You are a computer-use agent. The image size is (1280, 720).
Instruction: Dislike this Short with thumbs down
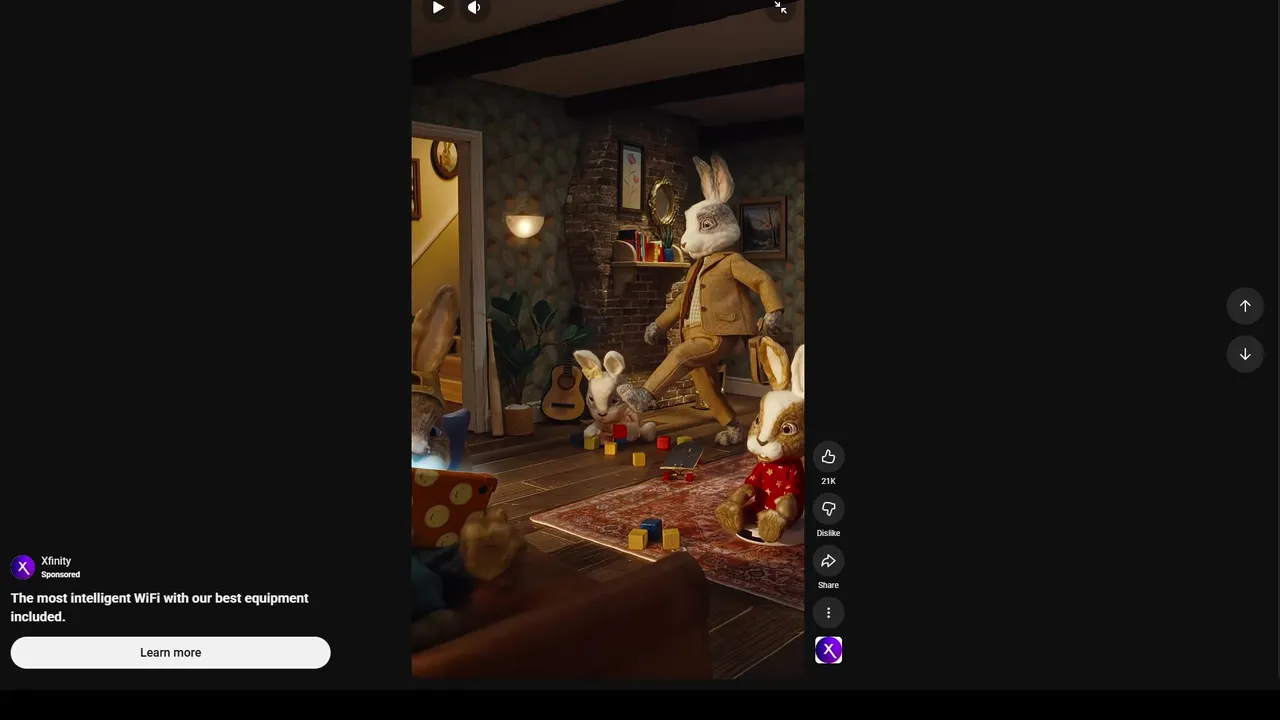(x=828, y=509)
